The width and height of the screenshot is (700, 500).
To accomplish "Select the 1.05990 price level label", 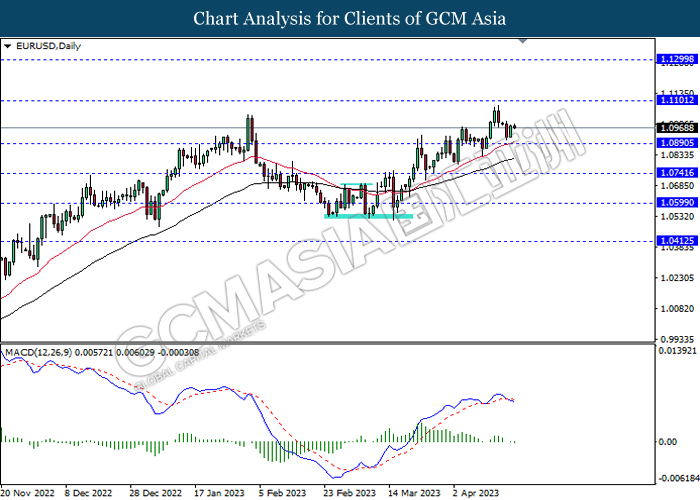I will click(677, 203).
